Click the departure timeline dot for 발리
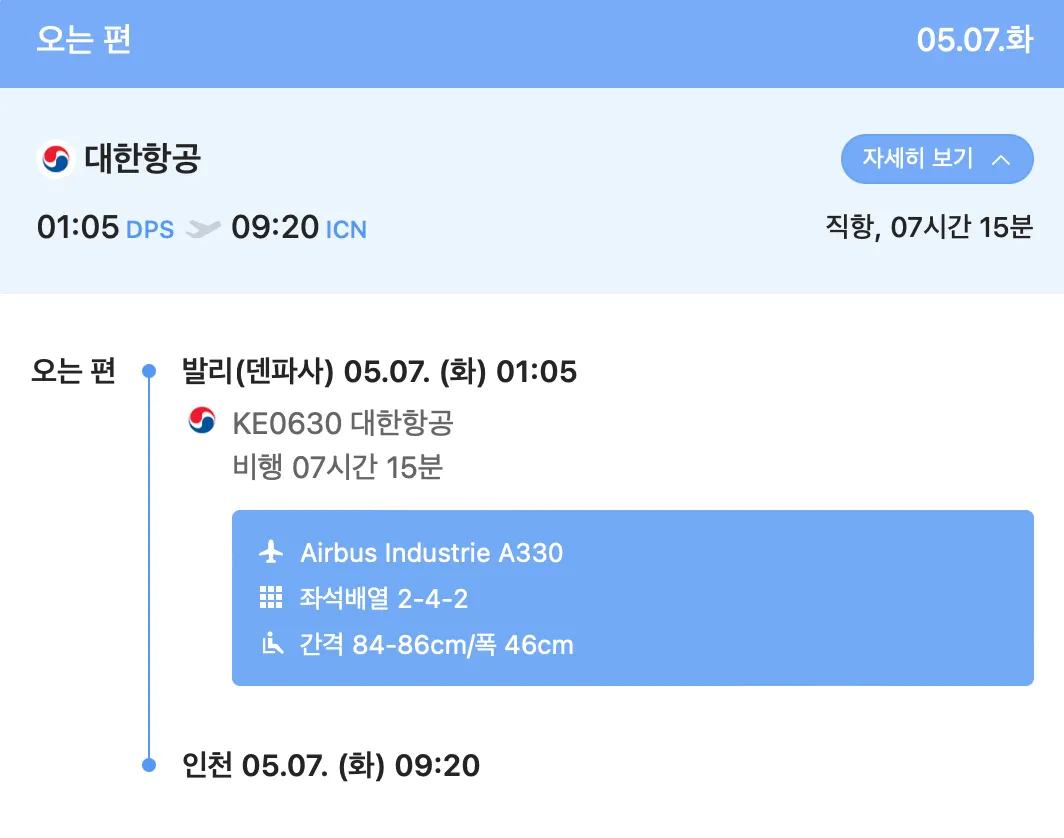This screenshot has height=838, width=1064. [x=149, y=372]
